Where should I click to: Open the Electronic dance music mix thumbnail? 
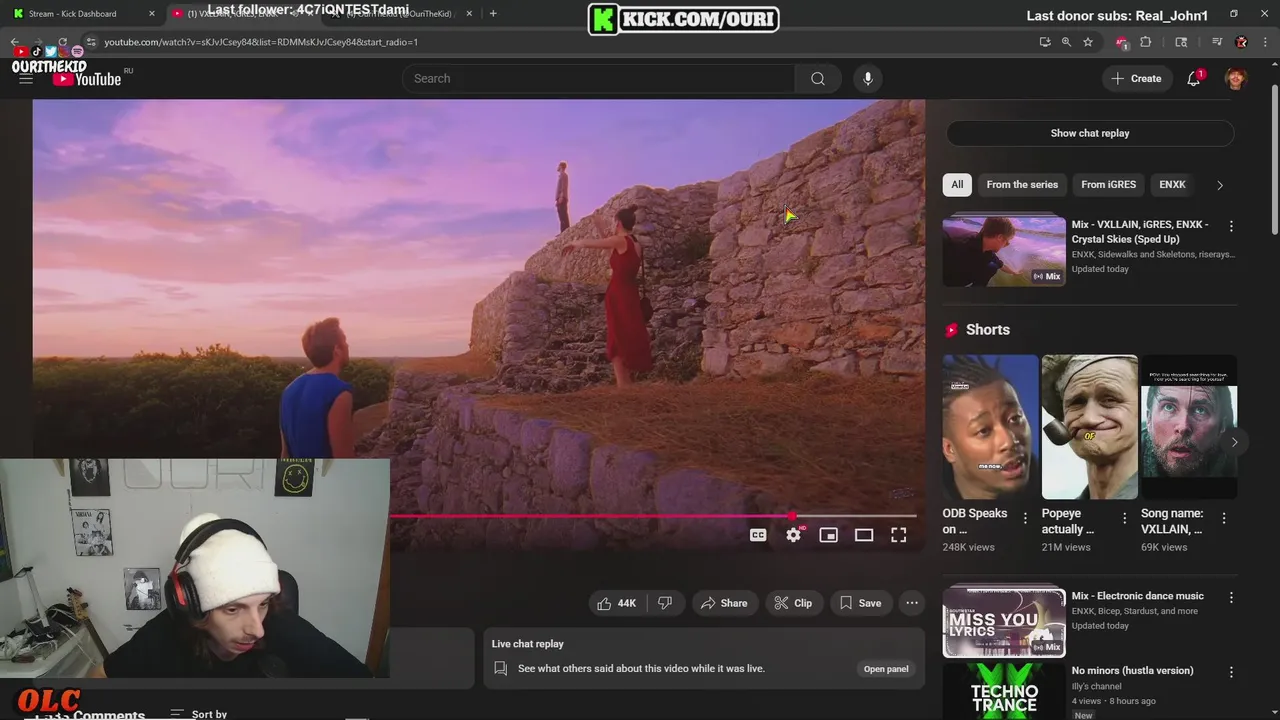click(x=1004, y=622)
